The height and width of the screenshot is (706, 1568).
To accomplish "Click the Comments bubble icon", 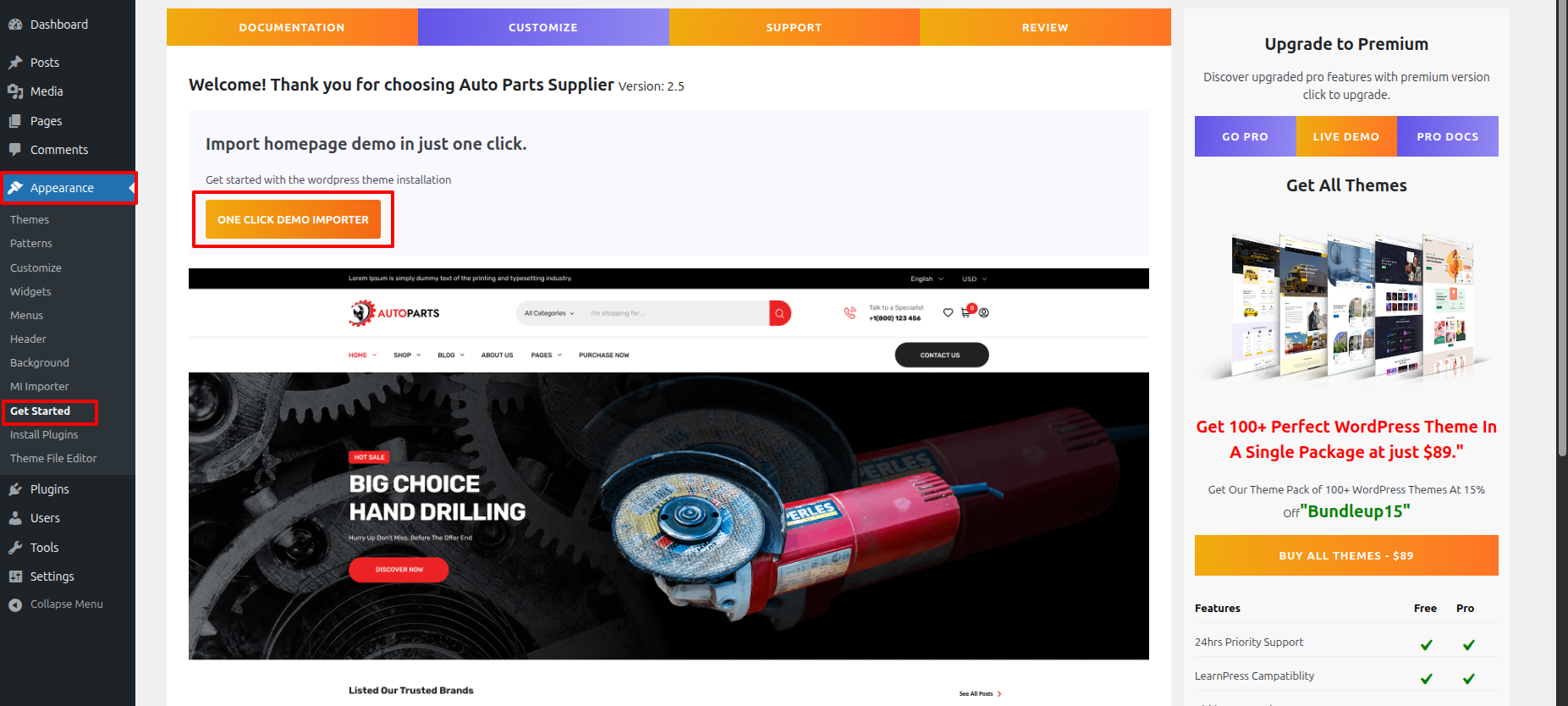I will (x=15, y=150).
